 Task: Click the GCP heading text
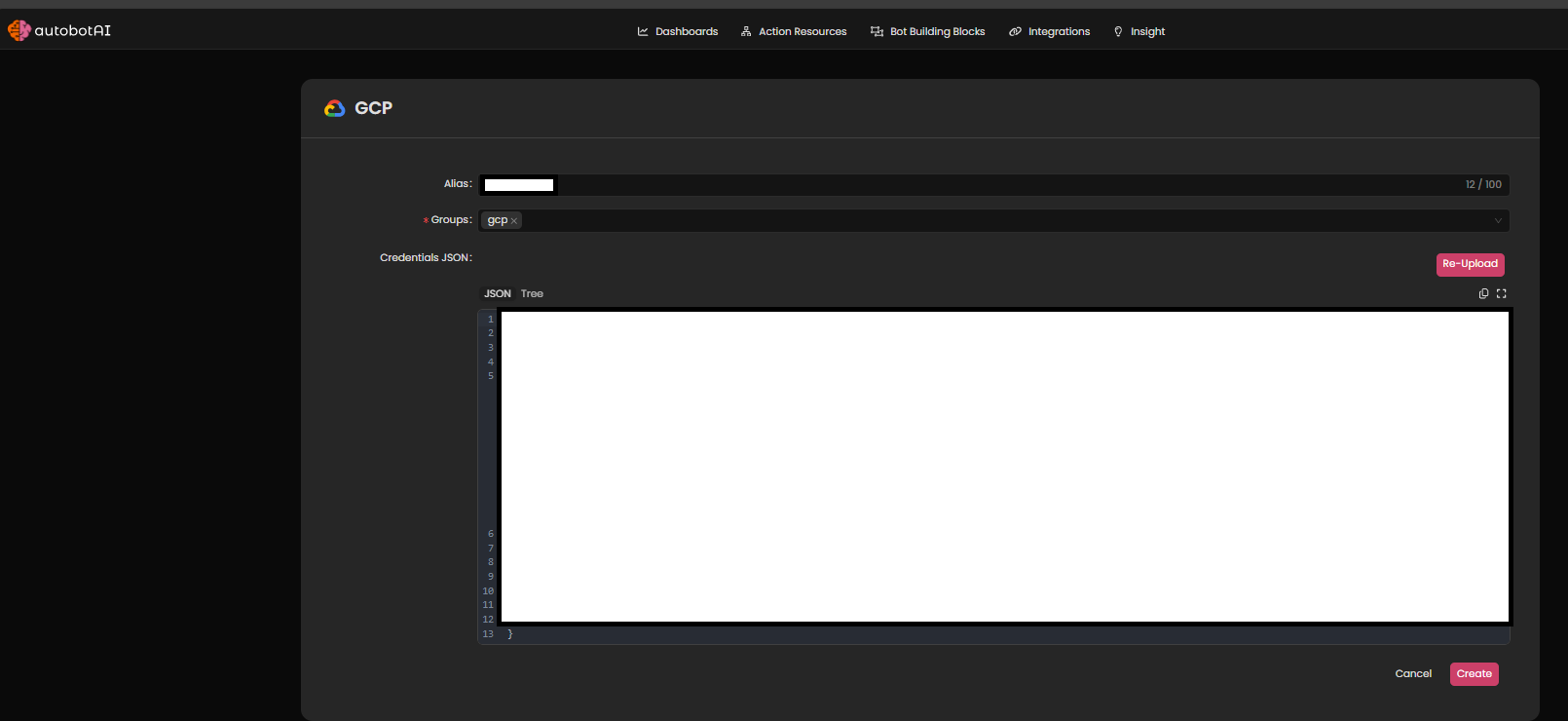373,108
